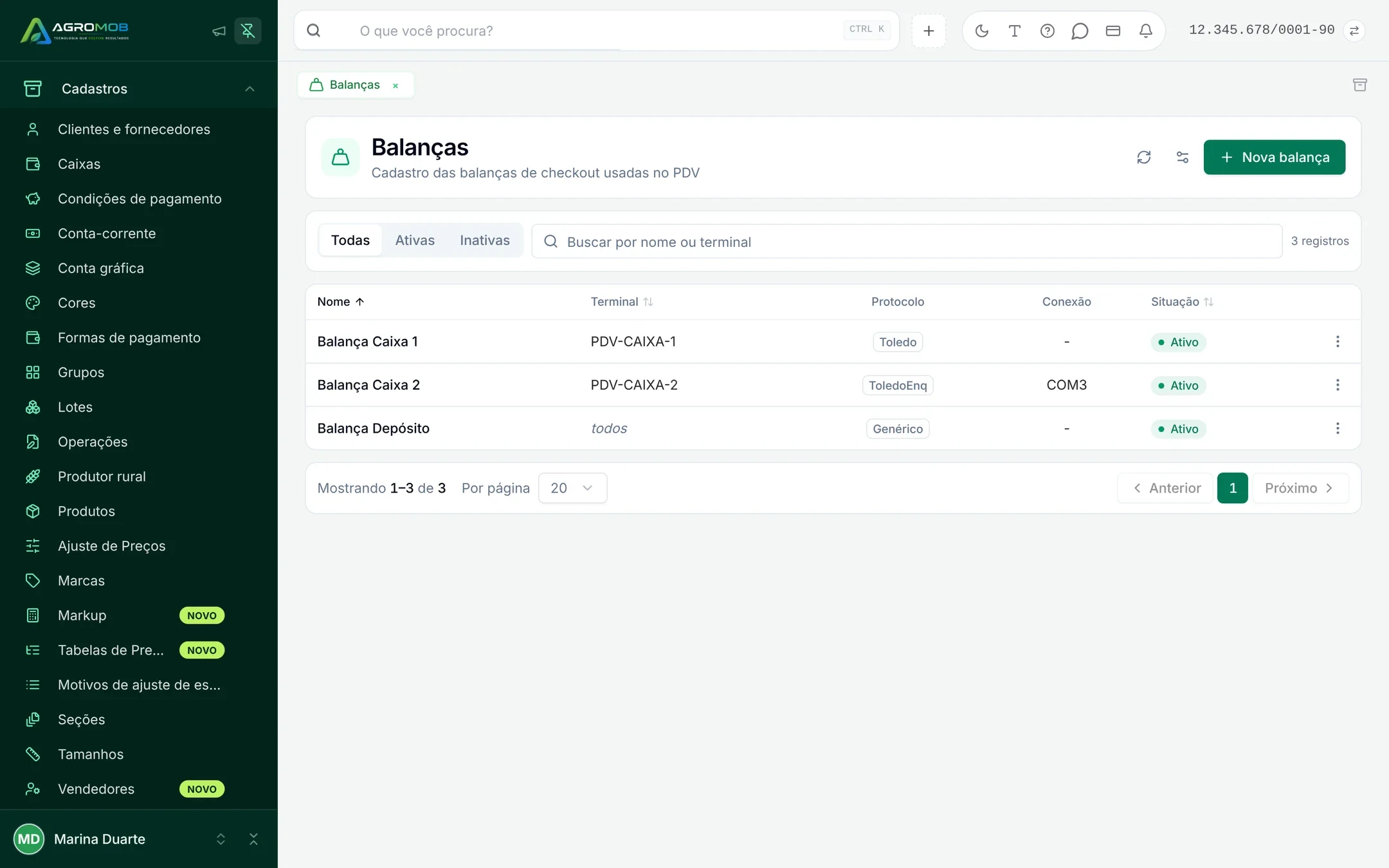Open actions menu for Balança Depósito
The image size is (1389, 868).
(1338, 428)
